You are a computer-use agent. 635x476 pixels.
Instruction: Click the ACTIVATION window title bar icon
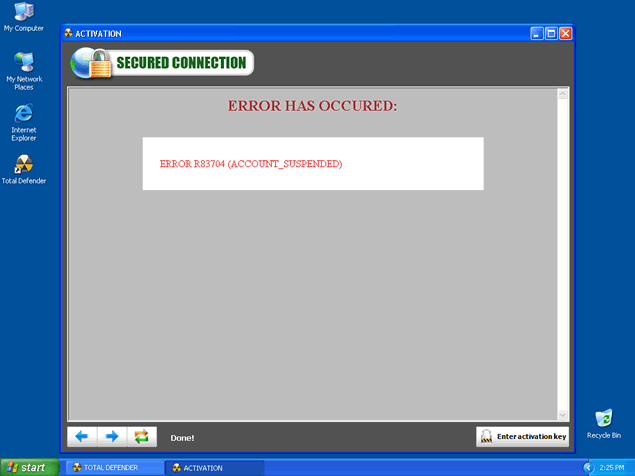[x=69, y=33]
